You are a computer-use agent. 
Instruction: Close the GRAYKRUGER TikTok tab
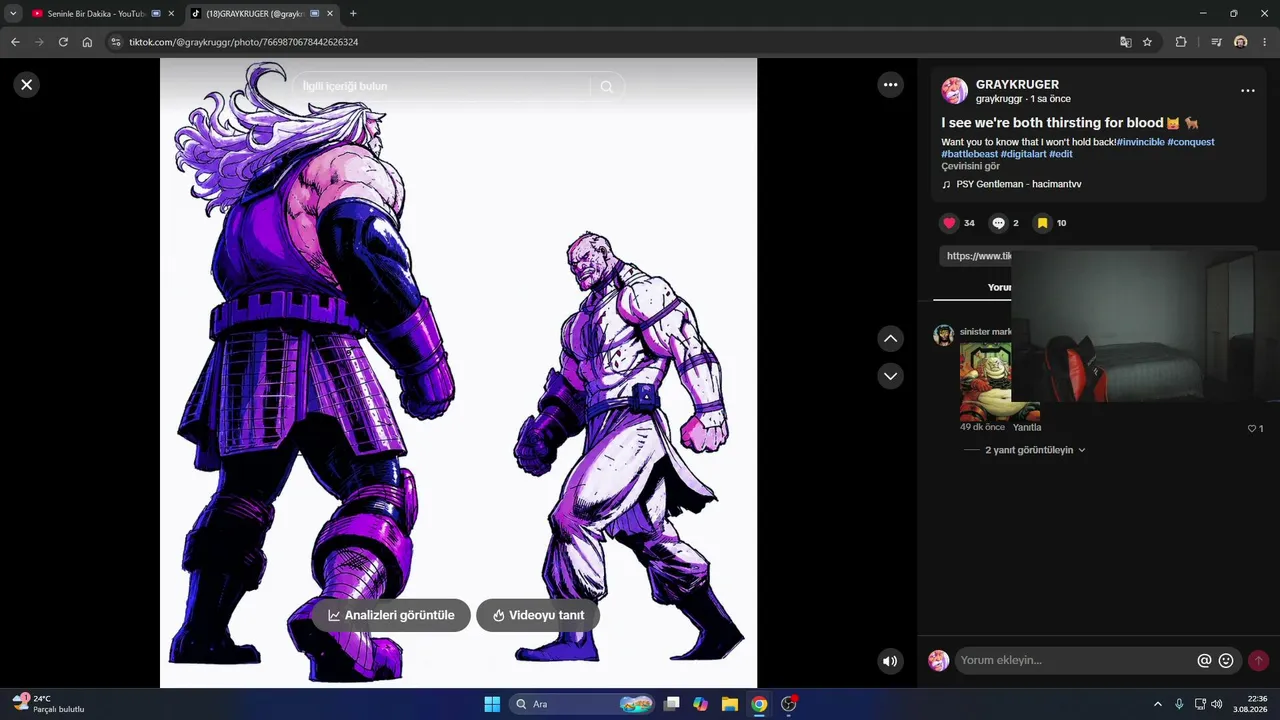point(331,14)
